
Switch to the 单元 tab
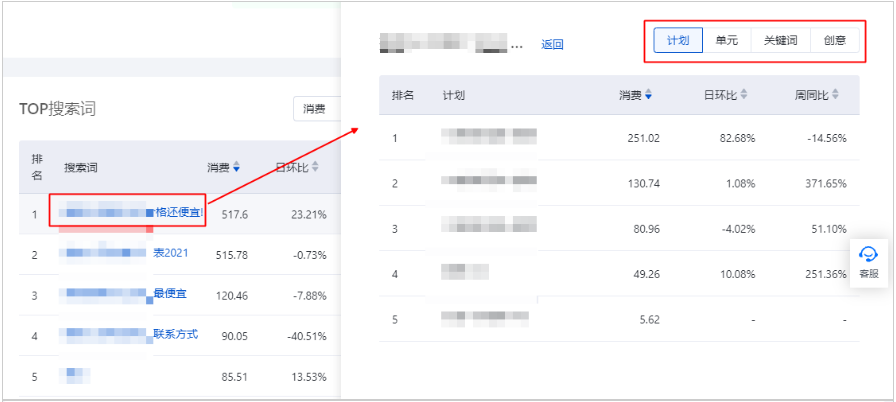[727, 41]
